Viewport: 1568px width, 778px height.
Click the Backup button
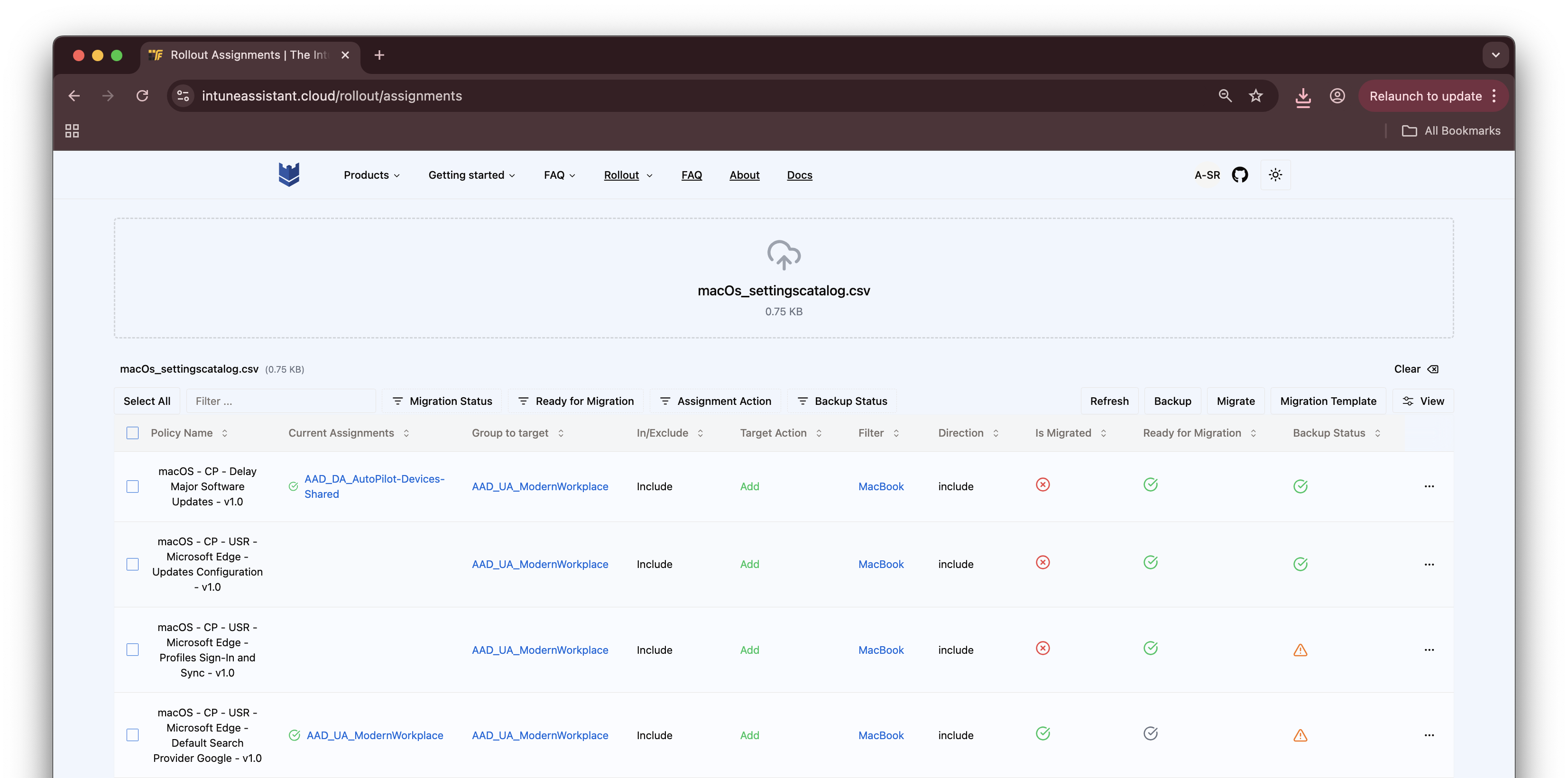[x=1172, y=402]
